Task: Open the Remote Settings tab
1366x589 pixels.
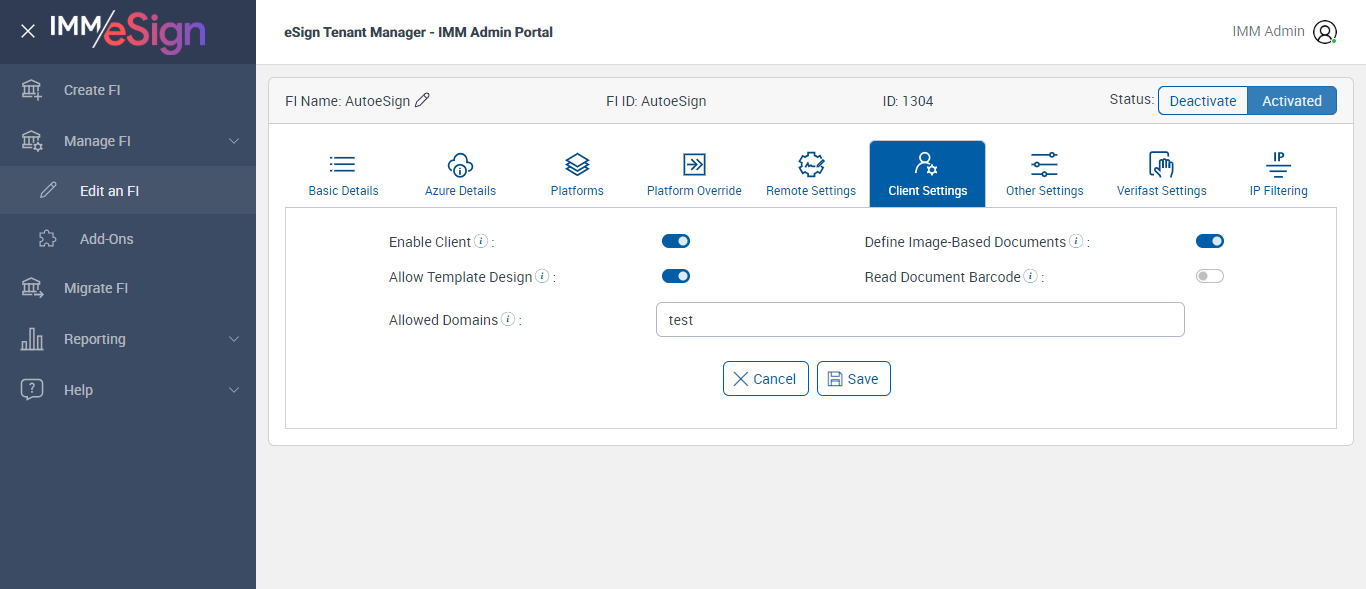Action: (811, 174)
